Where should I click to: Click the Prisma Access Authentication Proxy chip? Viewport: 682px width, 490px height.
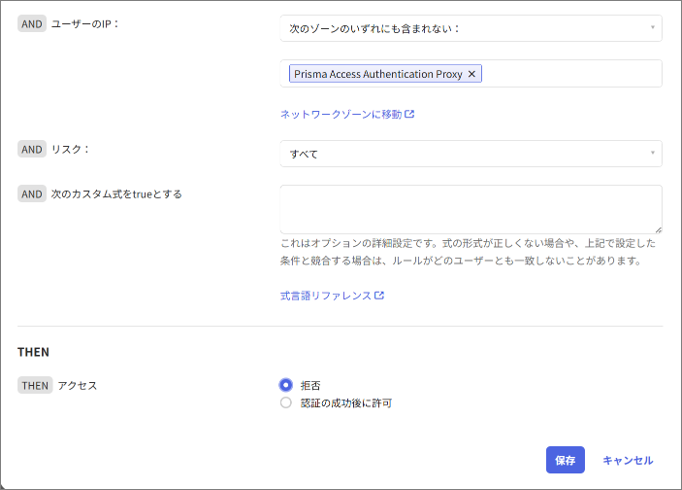[x=378, y=74]
